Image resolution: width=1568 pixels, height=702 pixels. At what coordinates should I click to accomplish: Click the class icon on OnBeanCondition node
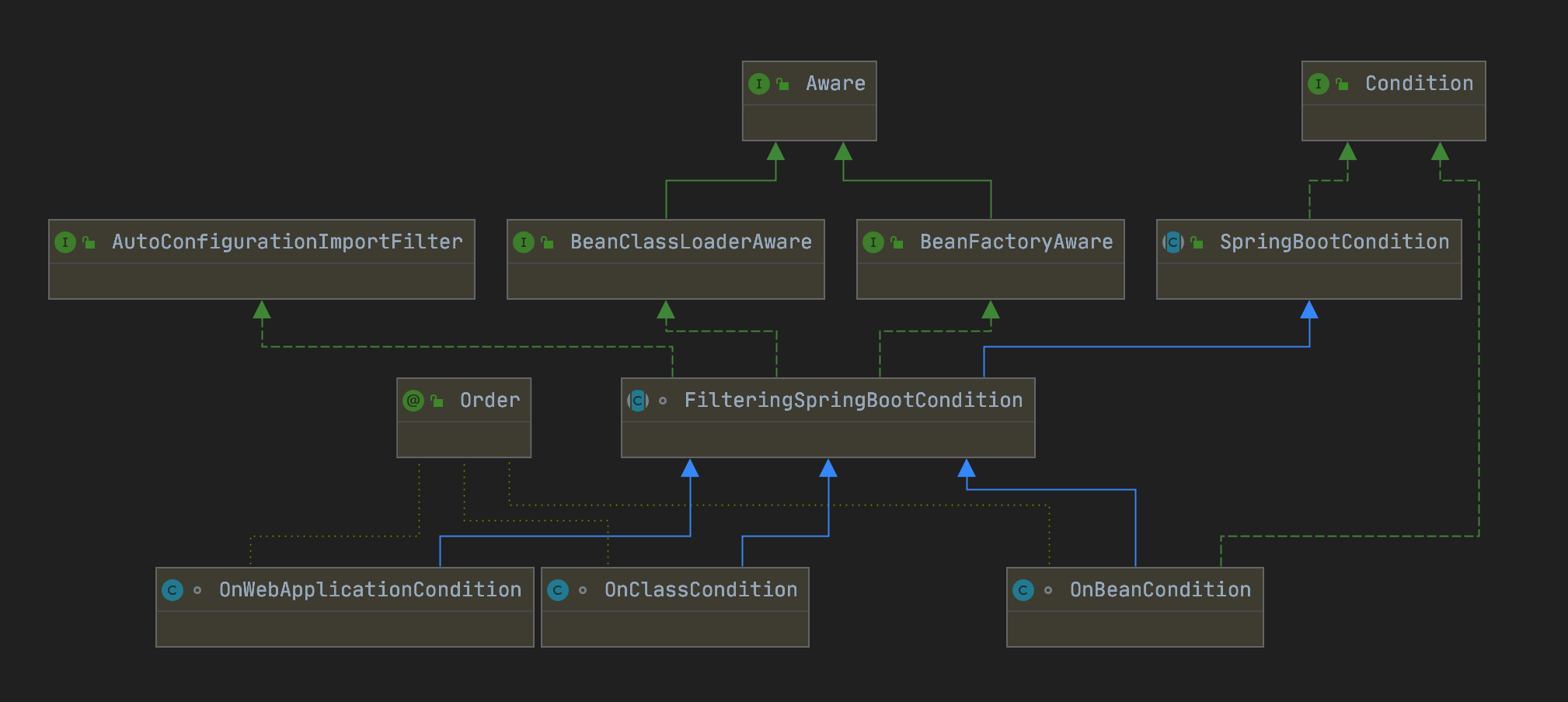(1023, 590)
